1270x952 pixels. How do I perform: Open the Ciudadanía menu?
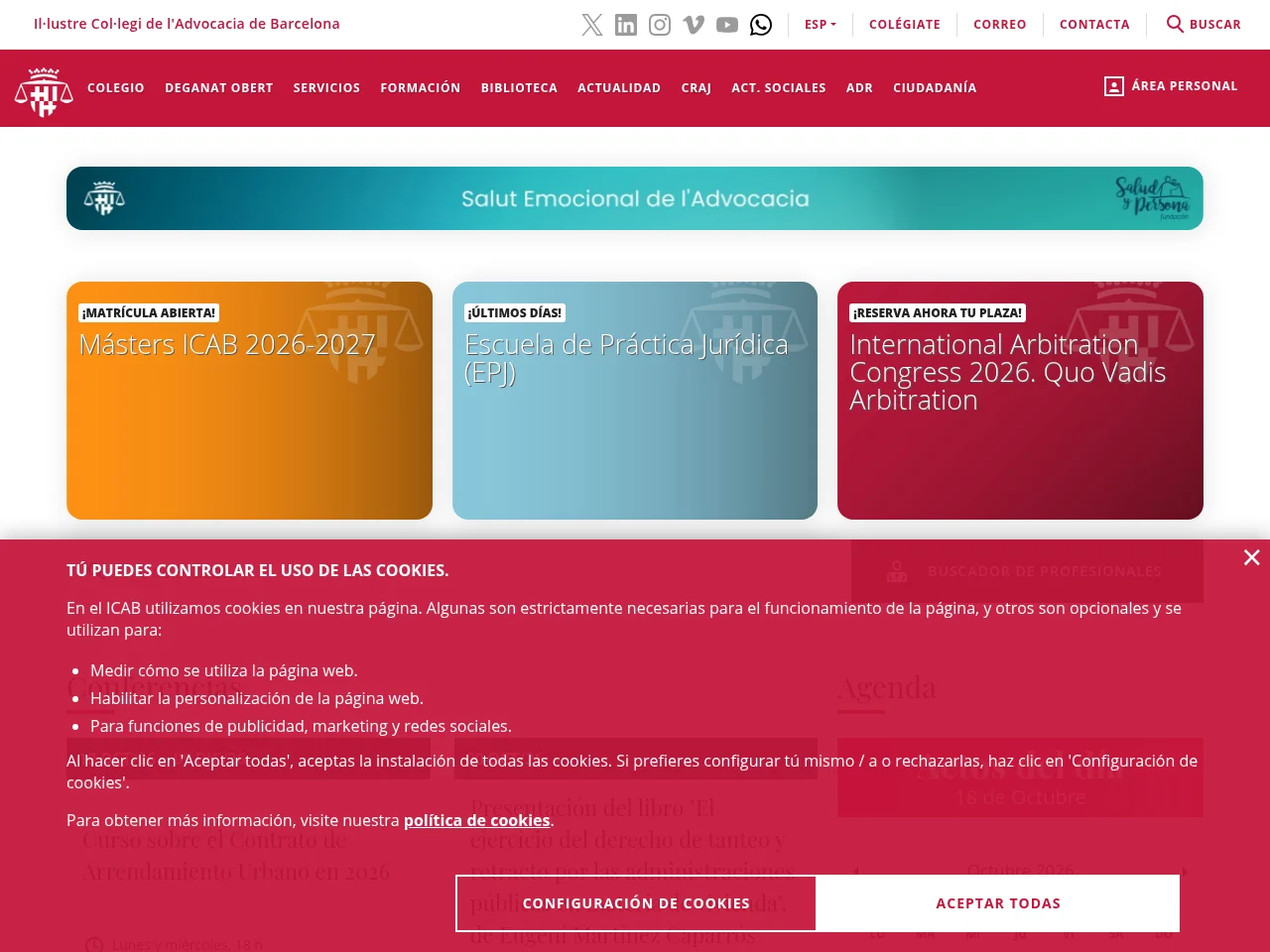(x=935, y=88)
